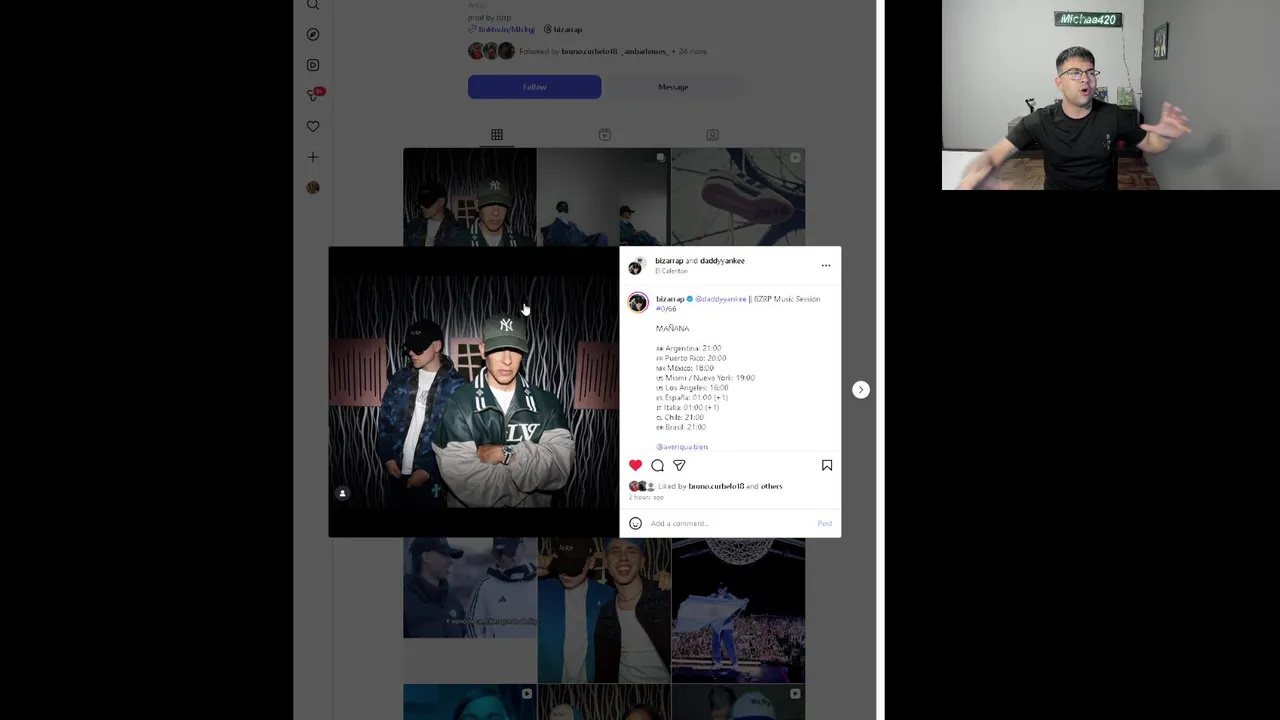Open the emoji picker in comment box
The width and height of the screenshot is (1280, 720).
tap(635, 523)
